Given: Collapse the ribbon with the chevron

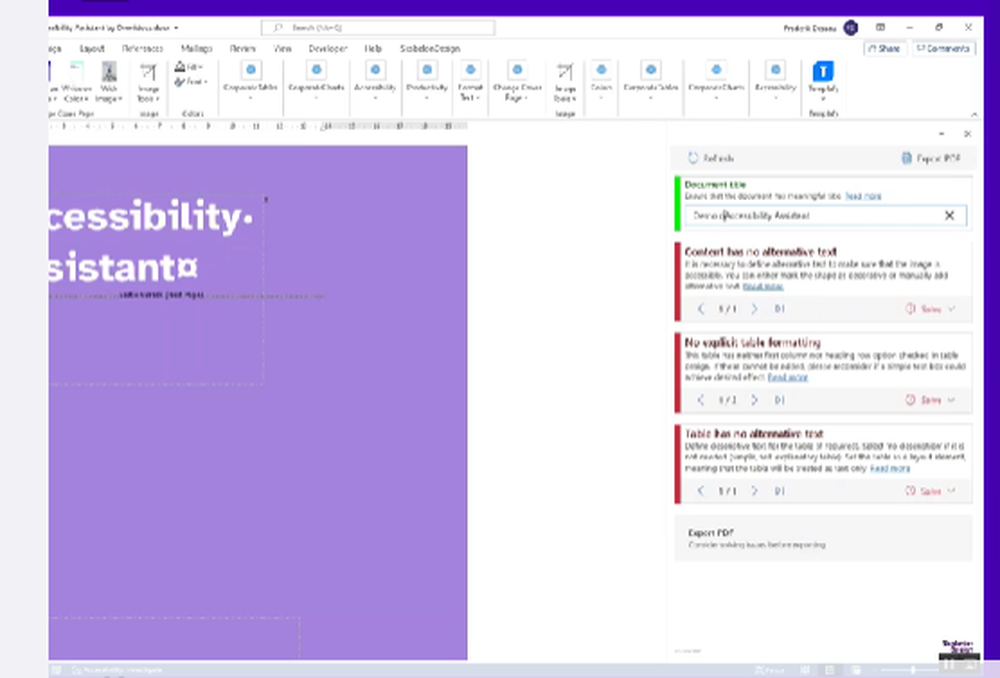Looking at the screenshot, I should (974, 114).
